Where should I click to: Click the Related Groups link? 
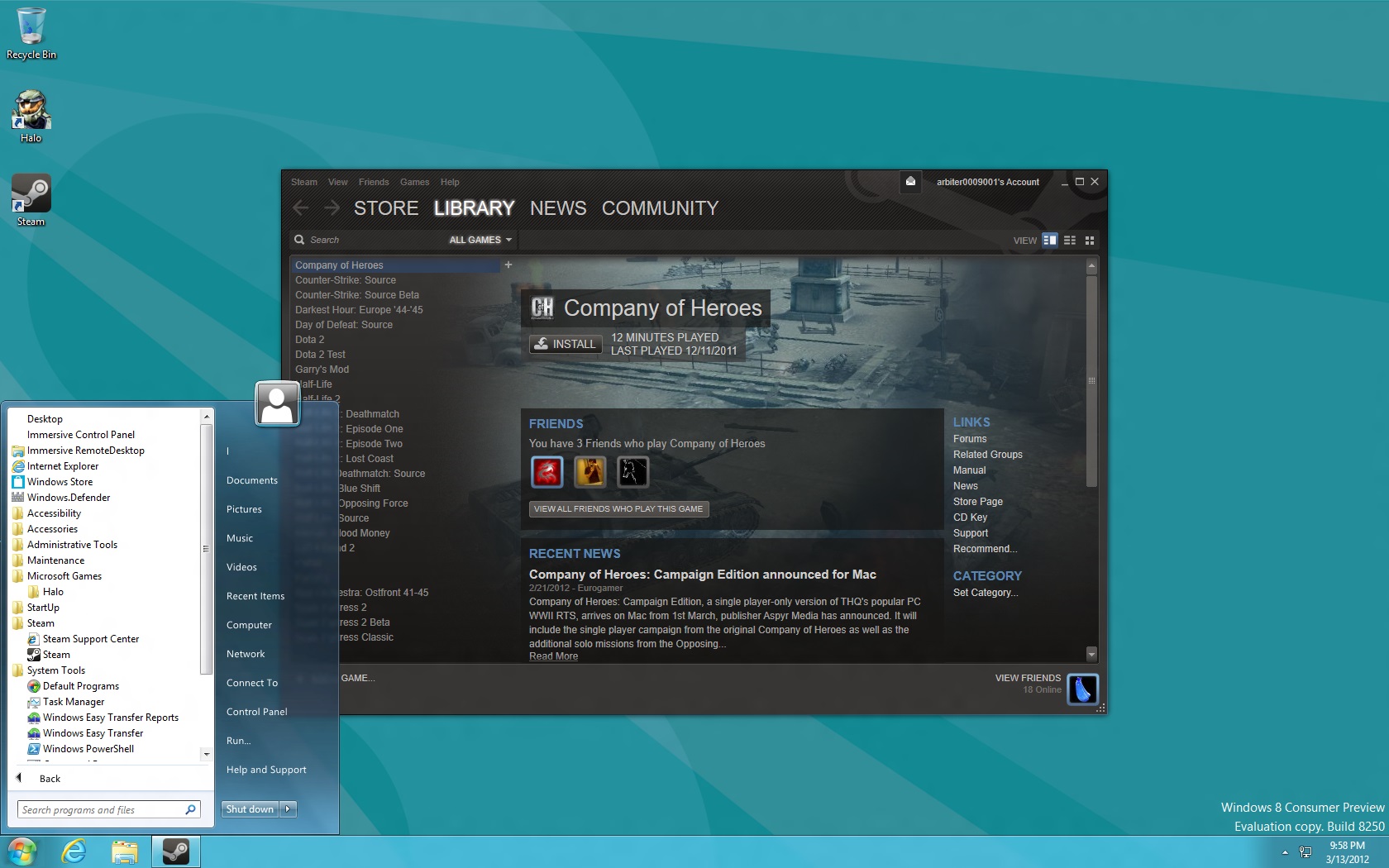[x=987, y=455]
